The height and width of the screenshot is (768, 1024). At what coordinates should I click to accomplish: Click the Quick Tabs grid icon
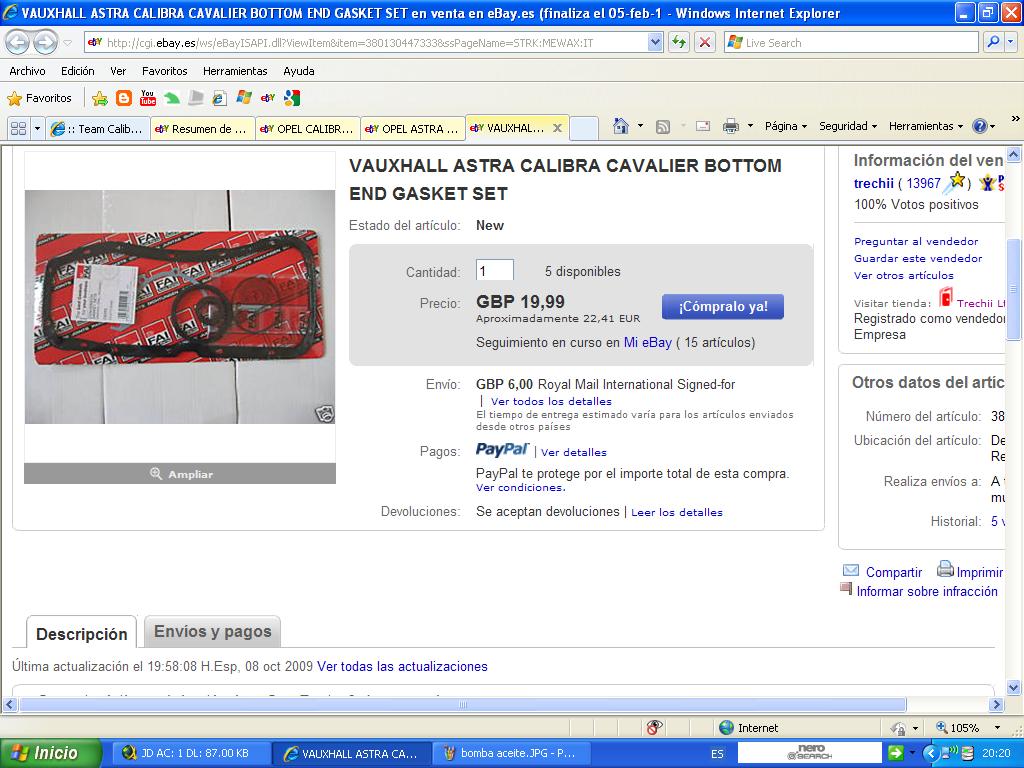click(x=18, y=129)
